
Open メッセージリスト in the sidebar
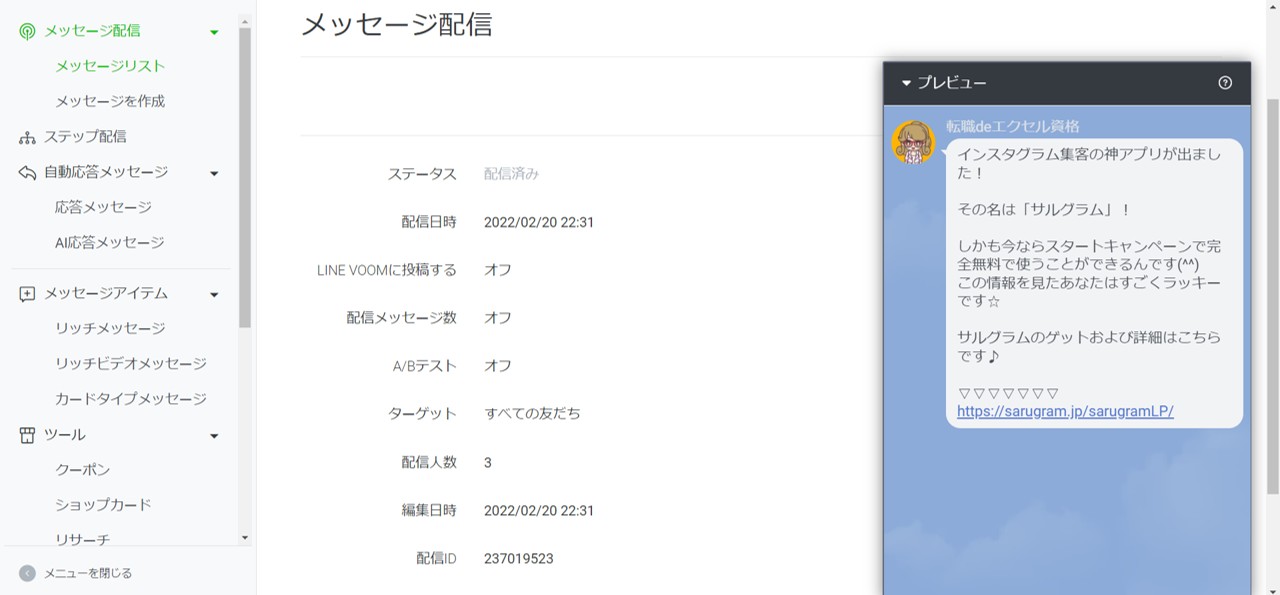tap(110, 66)
